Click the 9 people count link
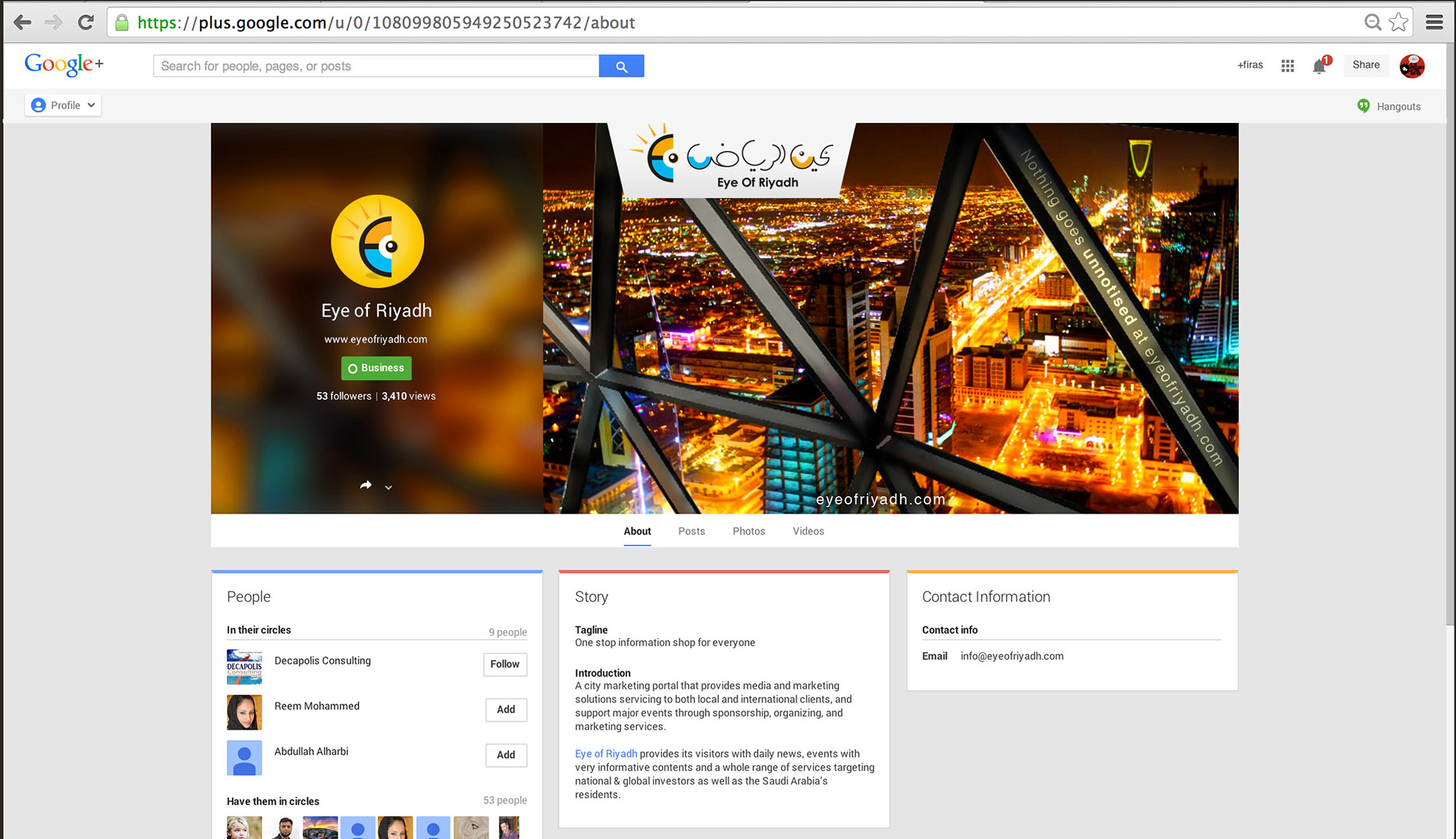Screen dimensions: 1456x839 pyautogui.click(x=507, y=632)
